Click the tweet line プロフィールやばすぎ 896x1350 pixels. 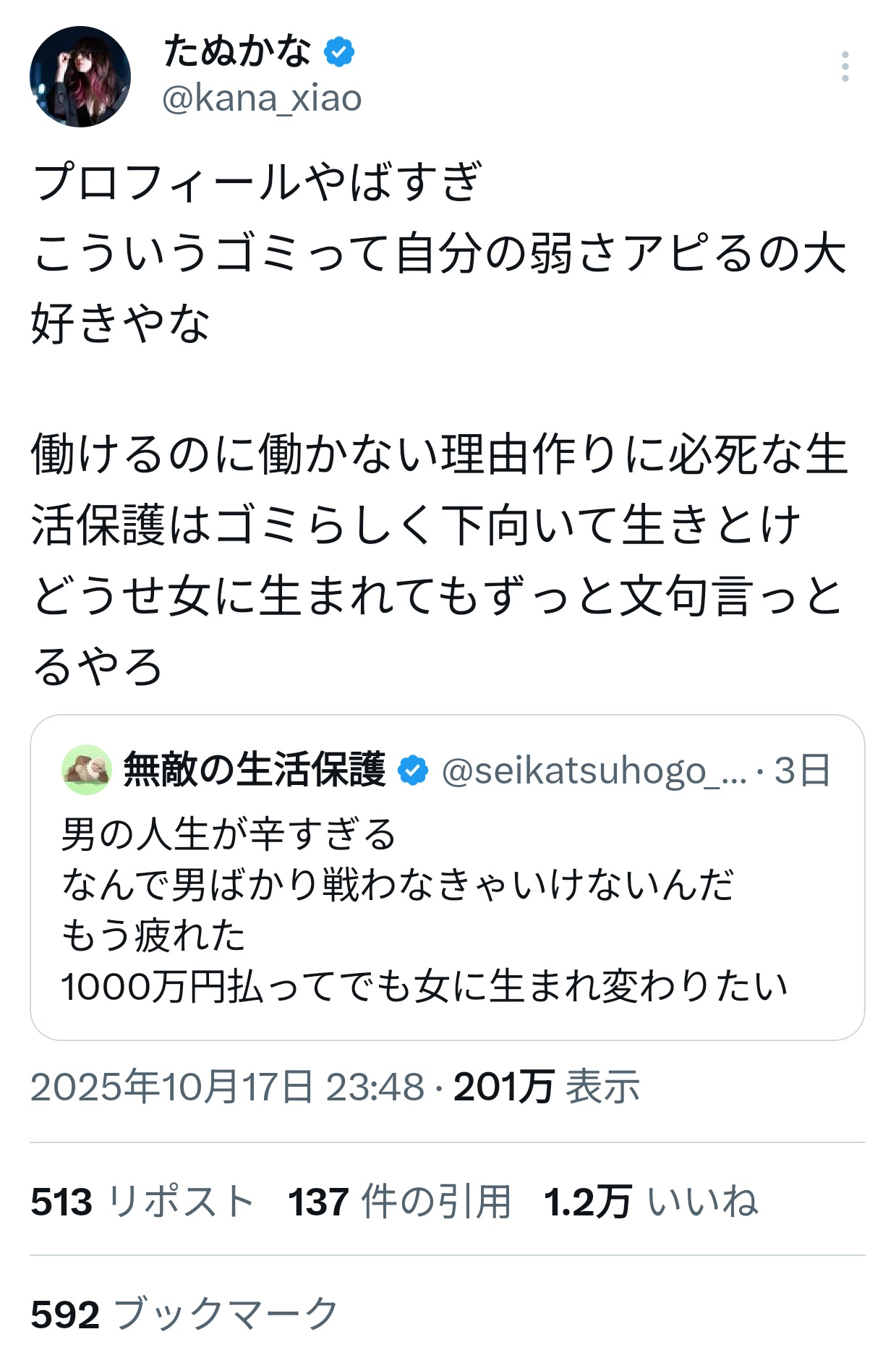pyautogui.click(x=257, y=181)
